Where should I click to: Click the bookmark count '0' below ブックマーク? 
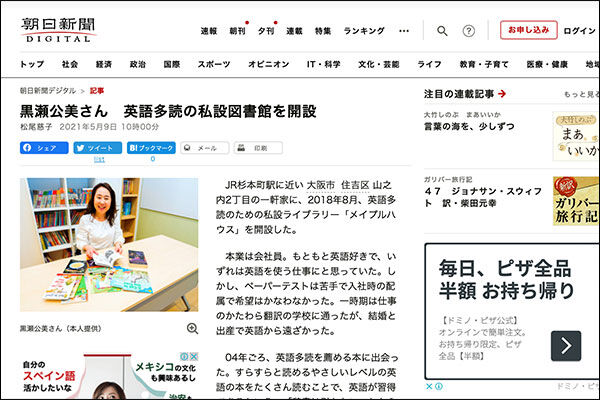tap(153, 159)
